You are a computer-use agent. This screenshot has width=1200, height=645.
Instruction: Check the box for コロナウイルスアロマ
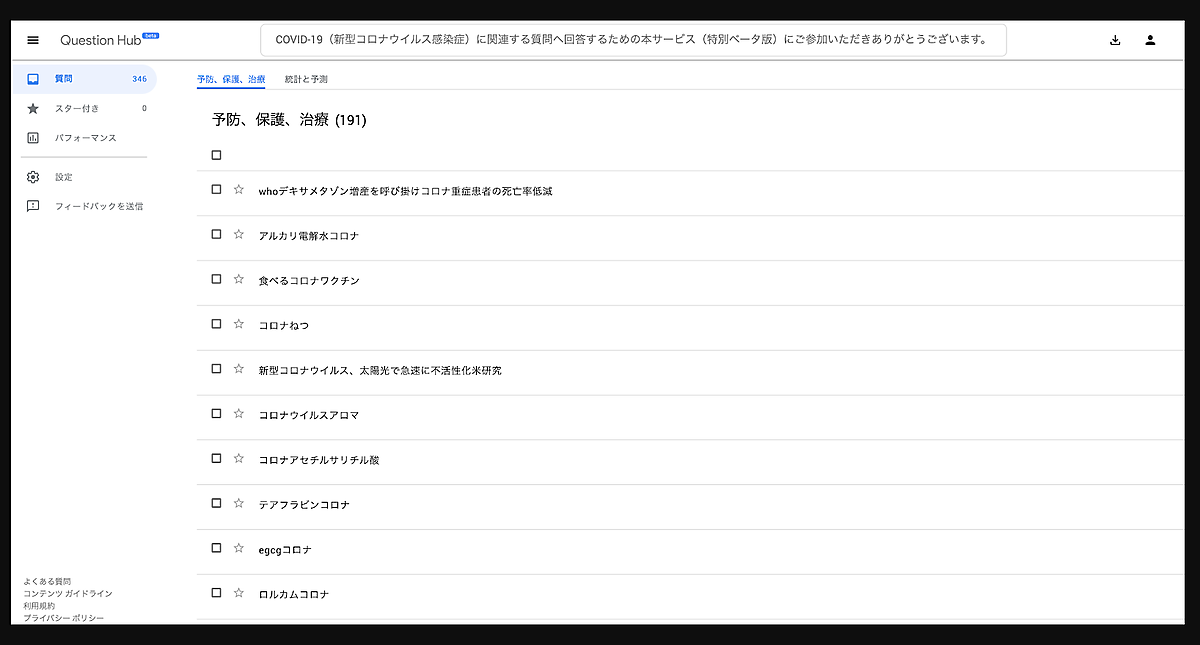[216, 413]
